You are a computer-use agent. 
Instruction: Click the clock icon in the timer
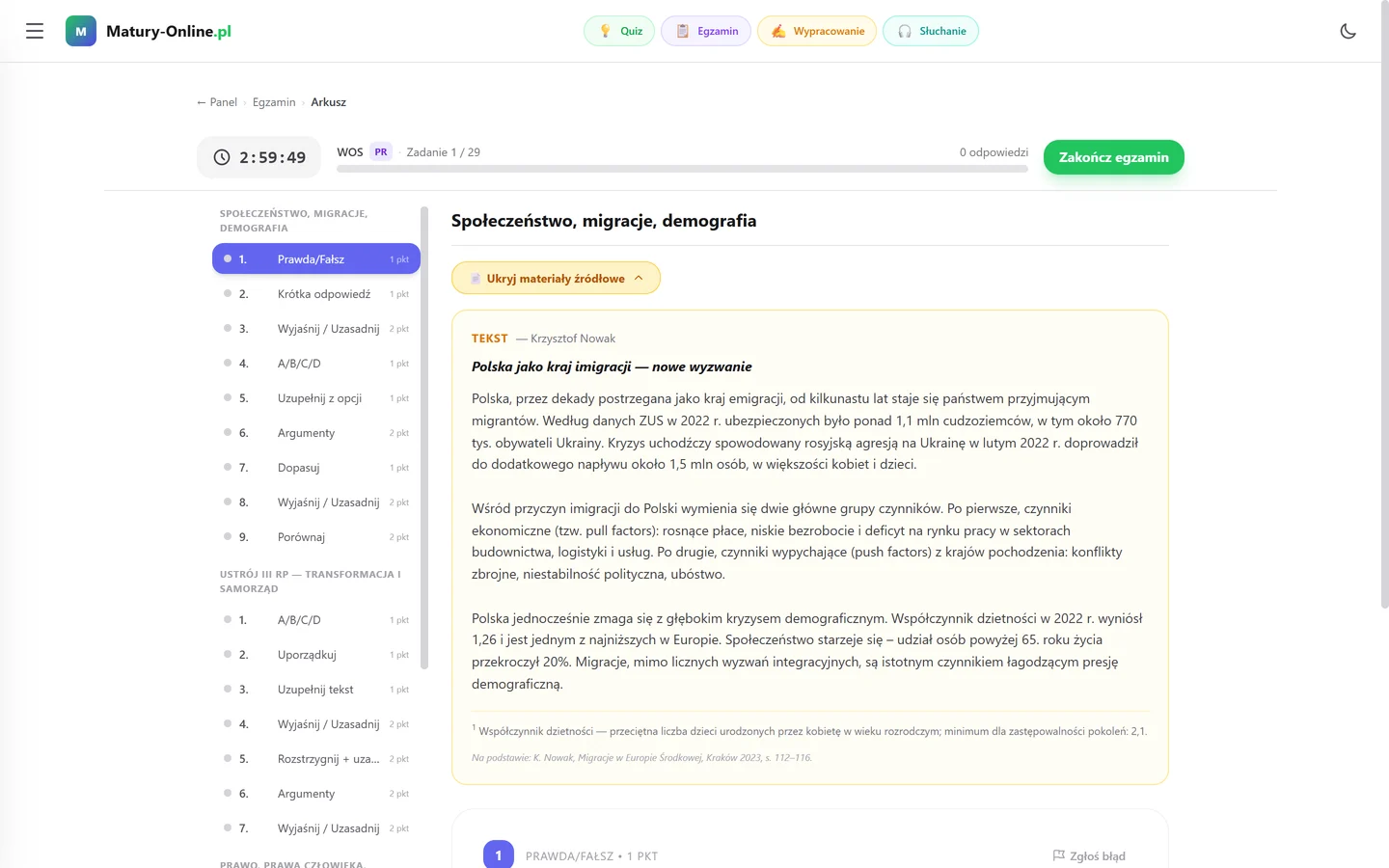pyautogui.click(x=222, y=157)
